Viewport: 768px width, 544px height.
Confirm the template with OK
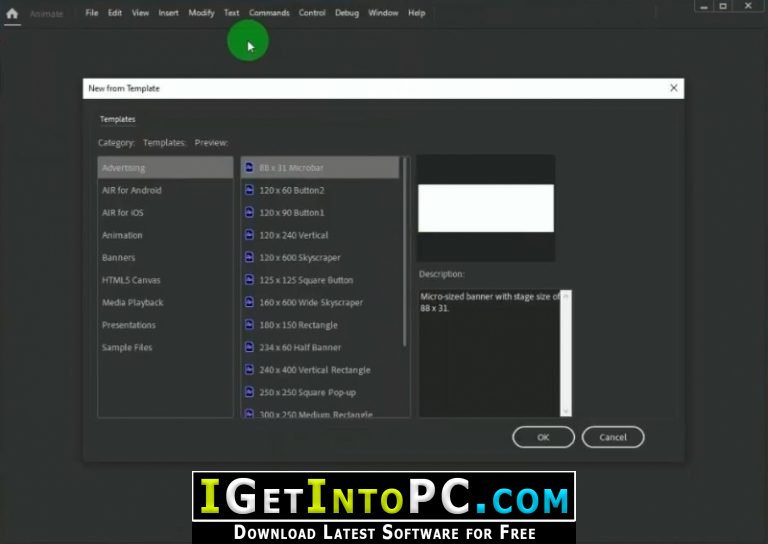[x=543, y=437]
